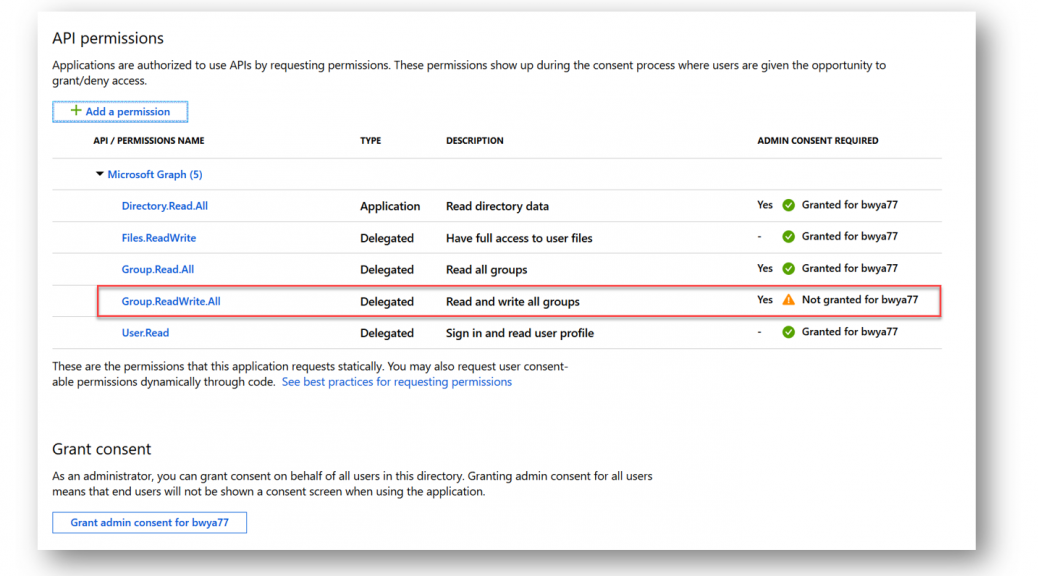
Task: Click the Yes consent value for Group.Read.All
Action: pyautogui.click(x=765, y=268)
